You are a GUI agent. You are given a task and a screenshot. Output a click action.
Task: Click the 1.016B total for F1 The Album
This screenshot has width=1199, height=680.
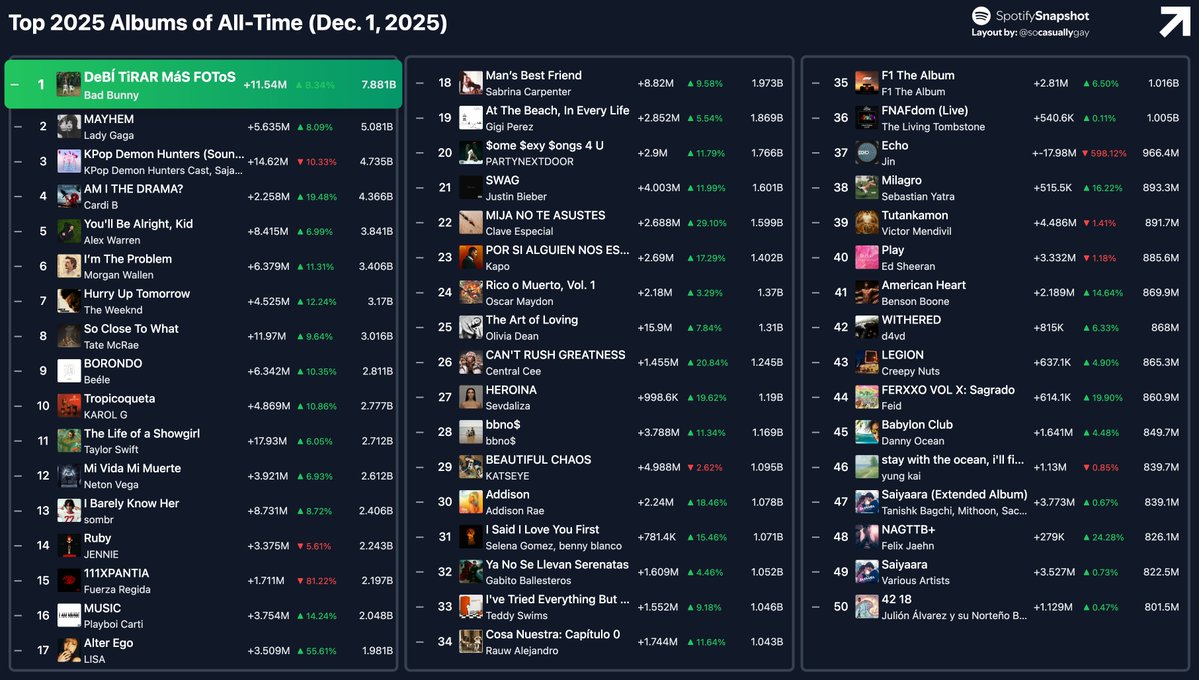point(1163,83)
